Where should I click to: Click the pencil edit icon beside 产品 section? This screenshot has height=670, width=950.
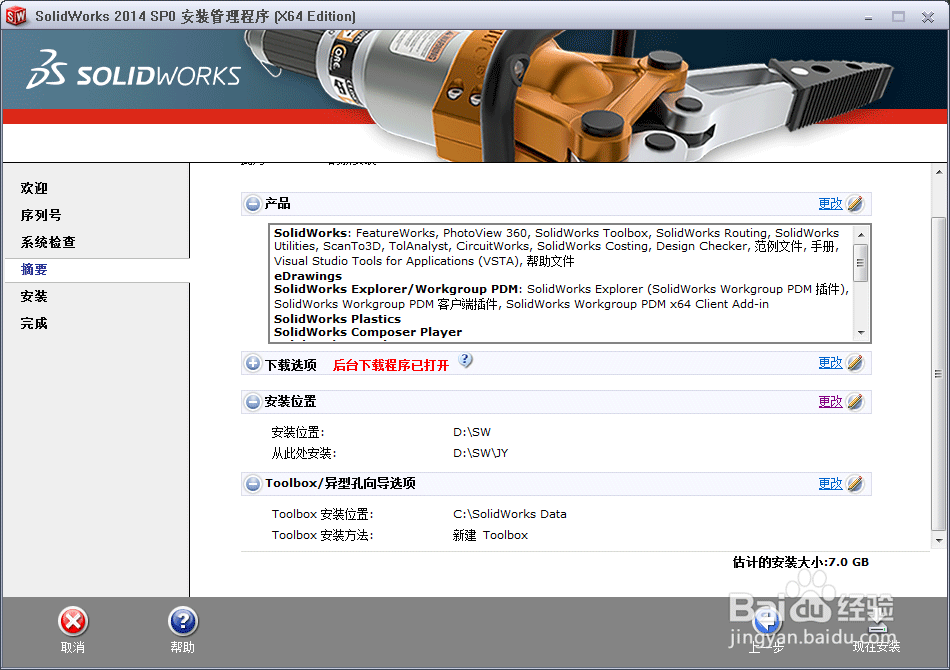[854, 203]
